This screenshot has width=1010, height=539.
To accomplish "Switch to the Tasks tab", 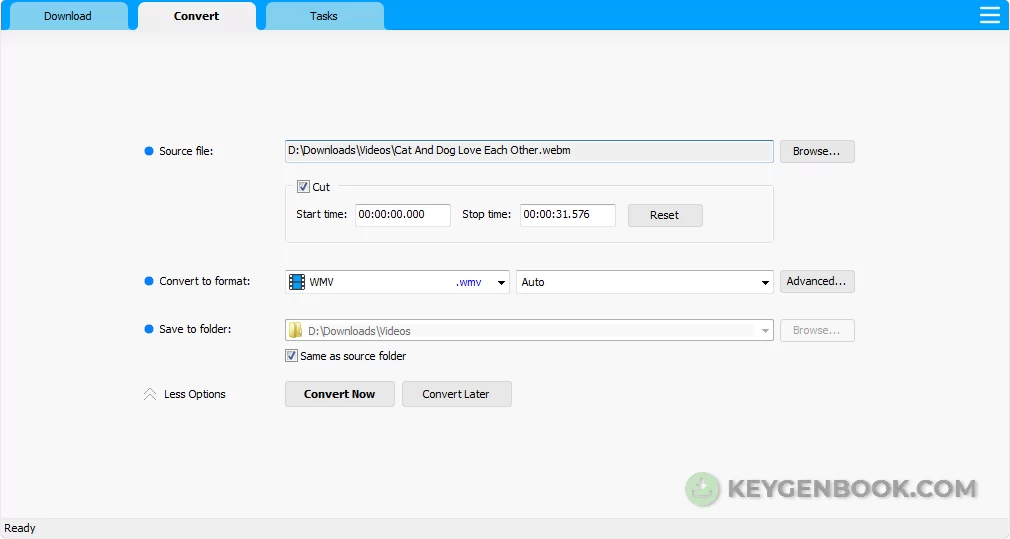I will click(323, 16).
